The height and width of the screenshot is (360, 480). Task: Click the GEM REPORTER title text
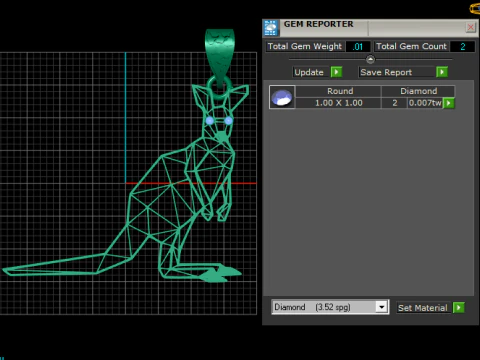pyautogui.click(x=318, y=24)
